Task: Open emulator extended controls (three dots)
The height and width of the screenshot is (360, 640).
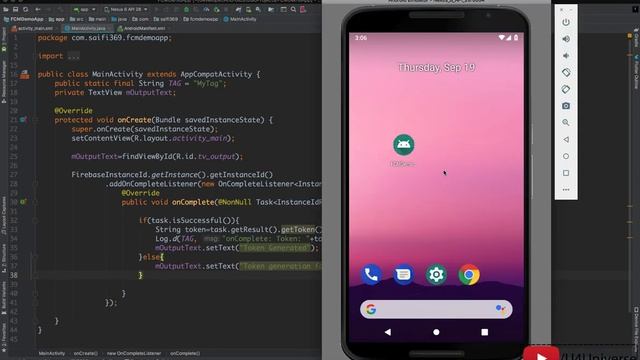Action: 566,189
